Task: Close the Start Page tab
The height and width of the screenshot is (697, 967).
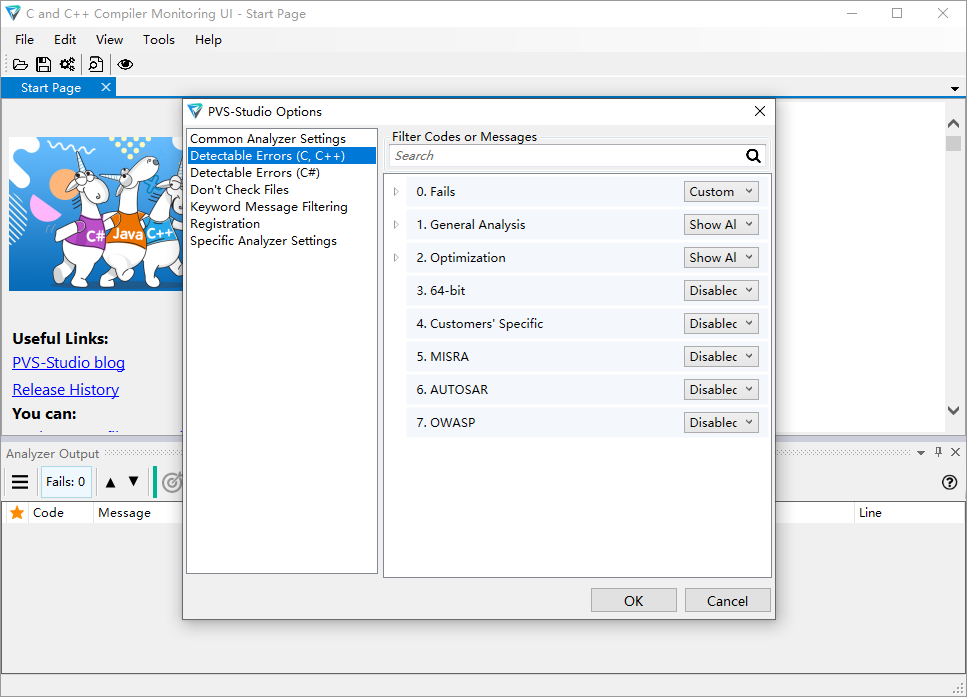Action: tap(106, 87)
